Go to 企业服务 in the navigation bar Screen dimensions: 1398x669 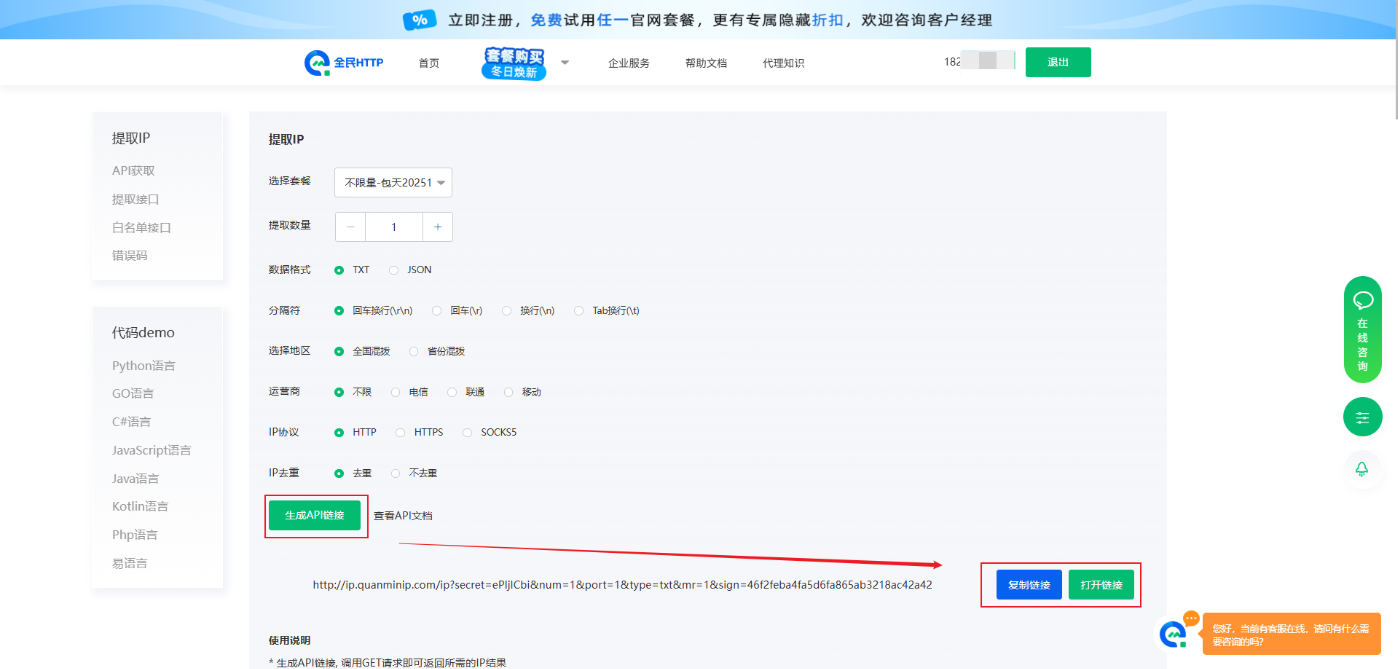(628, 63)
